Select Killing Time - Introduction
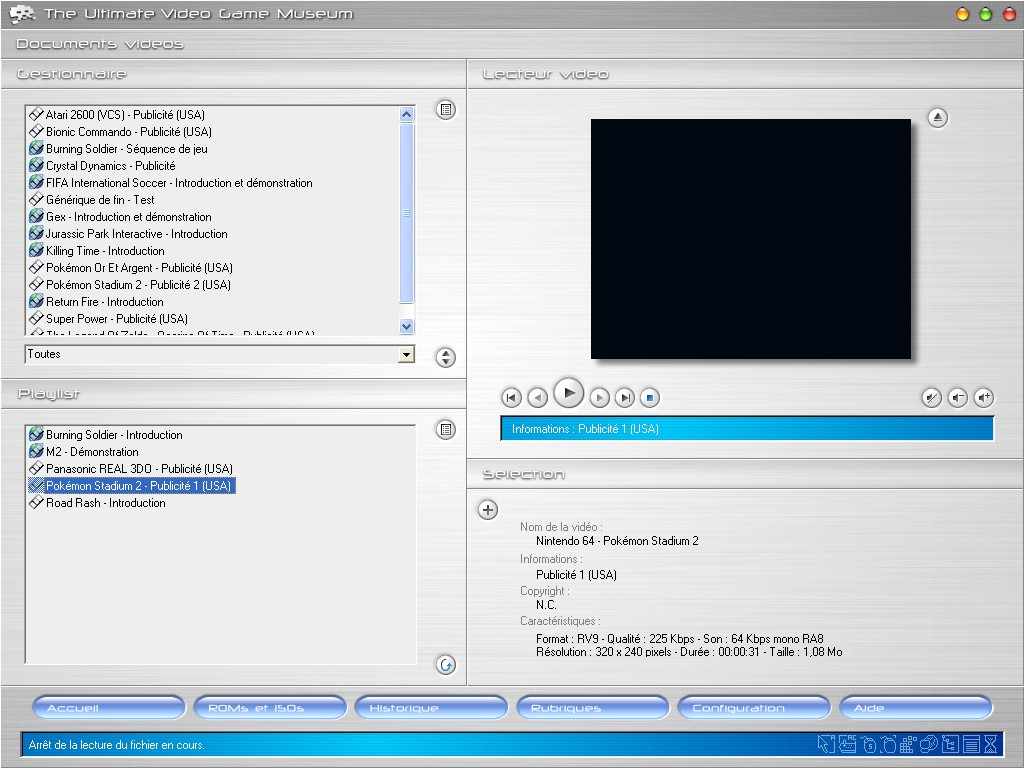Image resolution: width=1024 pixels, height=768 pixels. pyautogui.click(x=97, y=250)
